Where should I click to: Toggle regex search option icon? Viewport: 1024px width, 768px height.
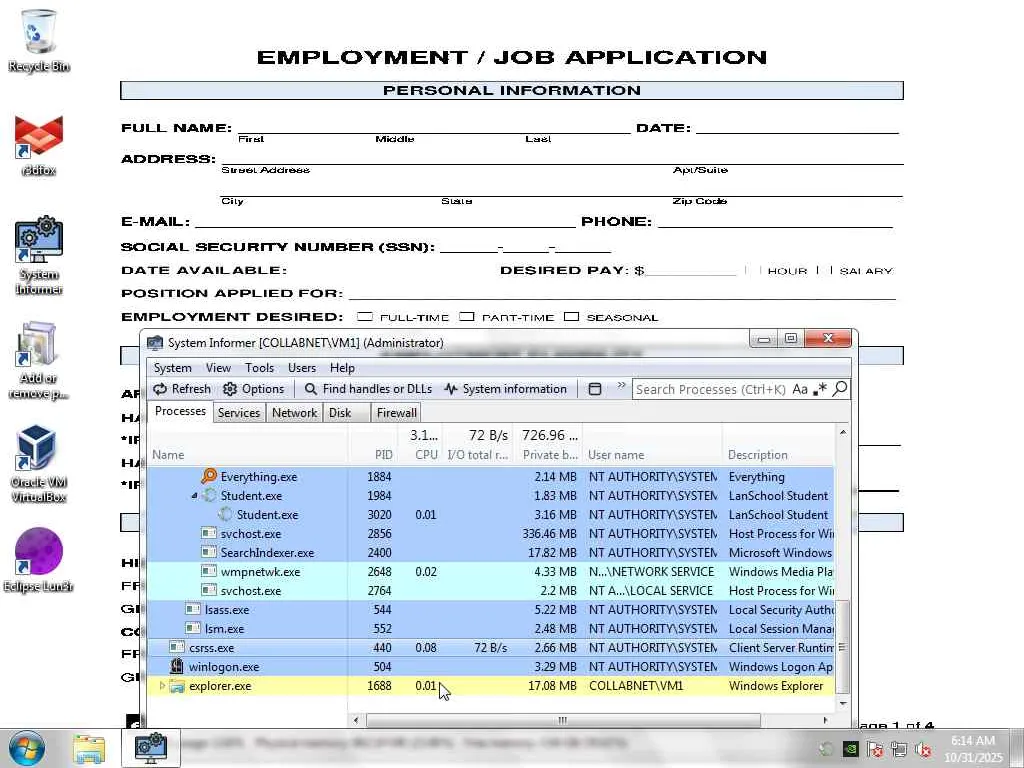click(820, 389)
